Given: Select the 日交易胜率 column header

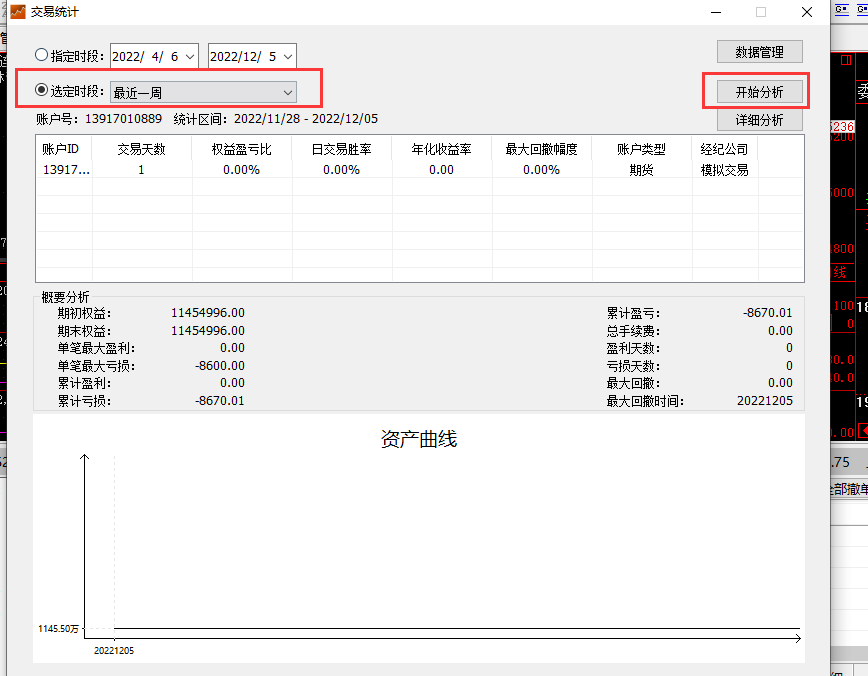Looking at the screenshot, I should (341, 149).
